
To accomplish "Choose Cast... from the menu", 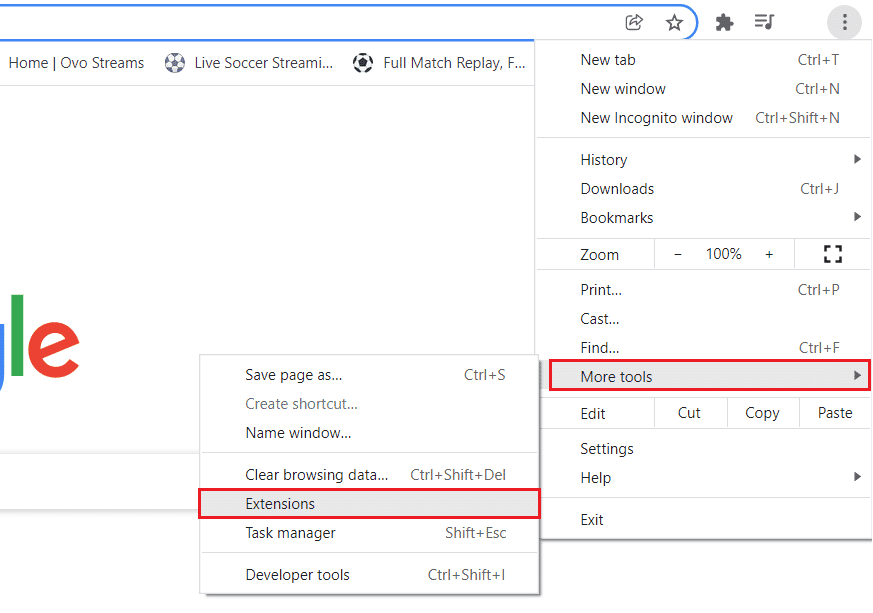I will coord(704,318).
